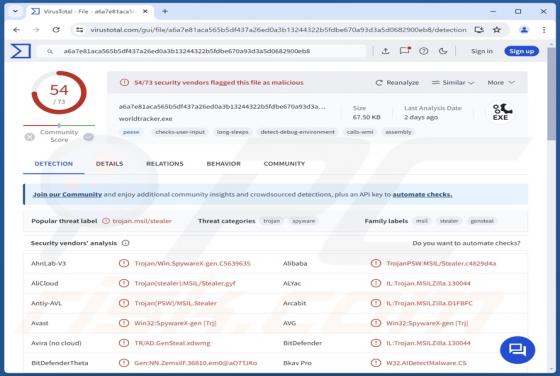Switch to the Relations tab

pyautogui.click(x=165, y=164)
